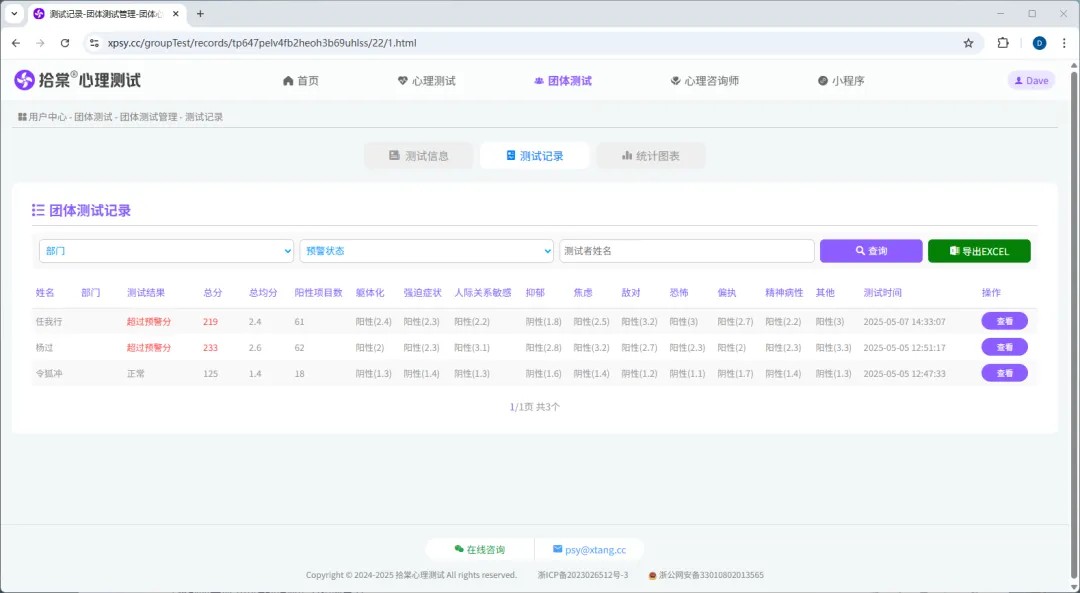1080x593 pixels.
Task: Open the Dave user account button
Action: [x=1031, y=81]
